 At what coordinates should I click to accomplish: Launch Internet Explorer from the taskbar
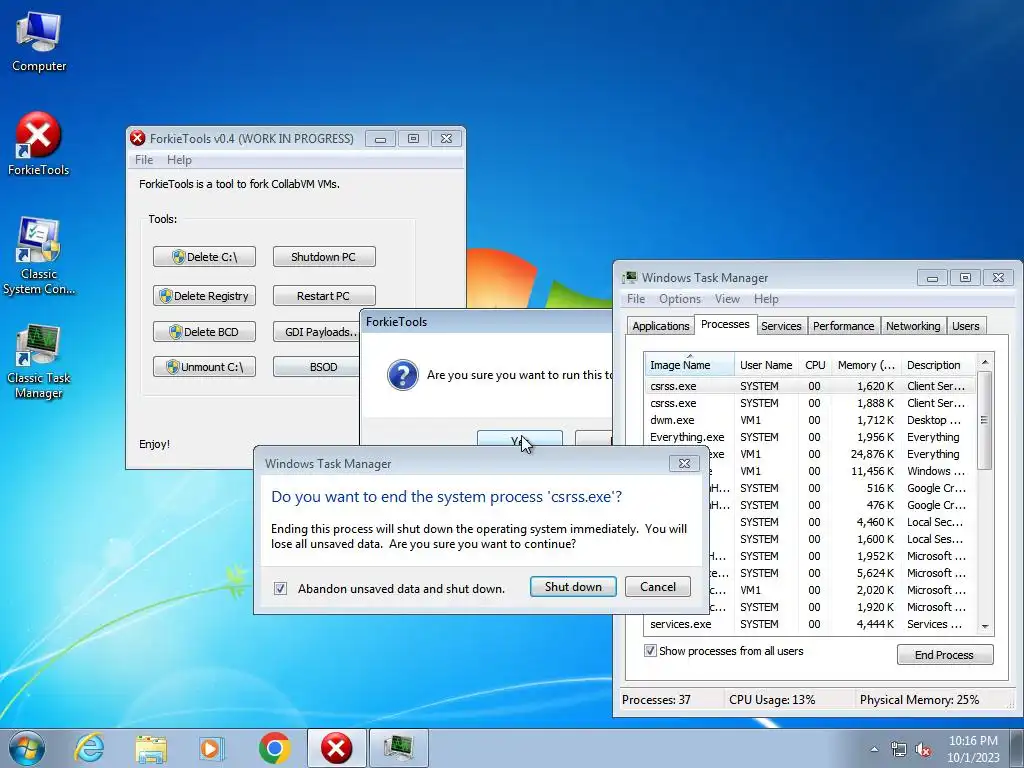89,748
